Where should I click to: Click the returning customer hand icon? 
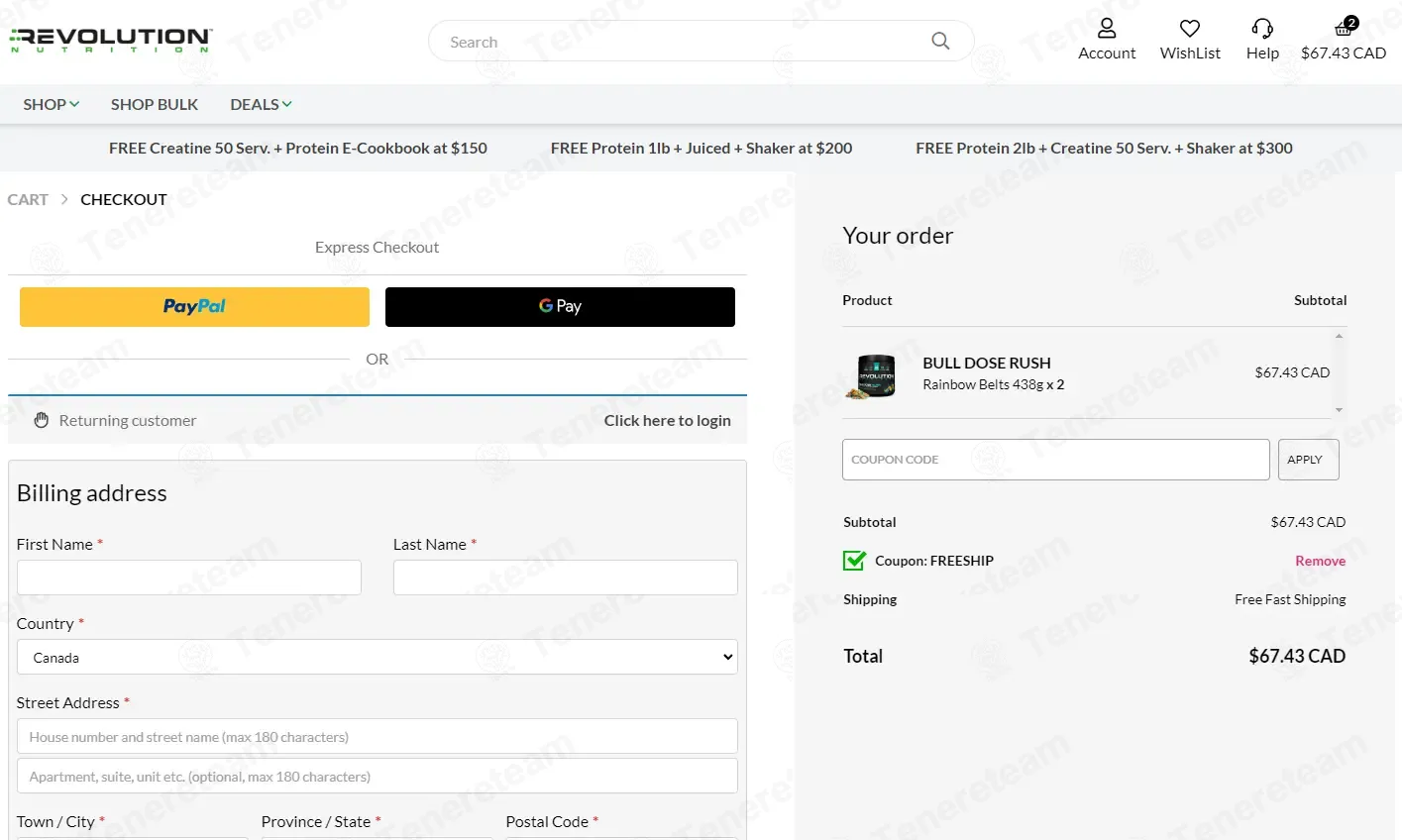pos(42,420)
